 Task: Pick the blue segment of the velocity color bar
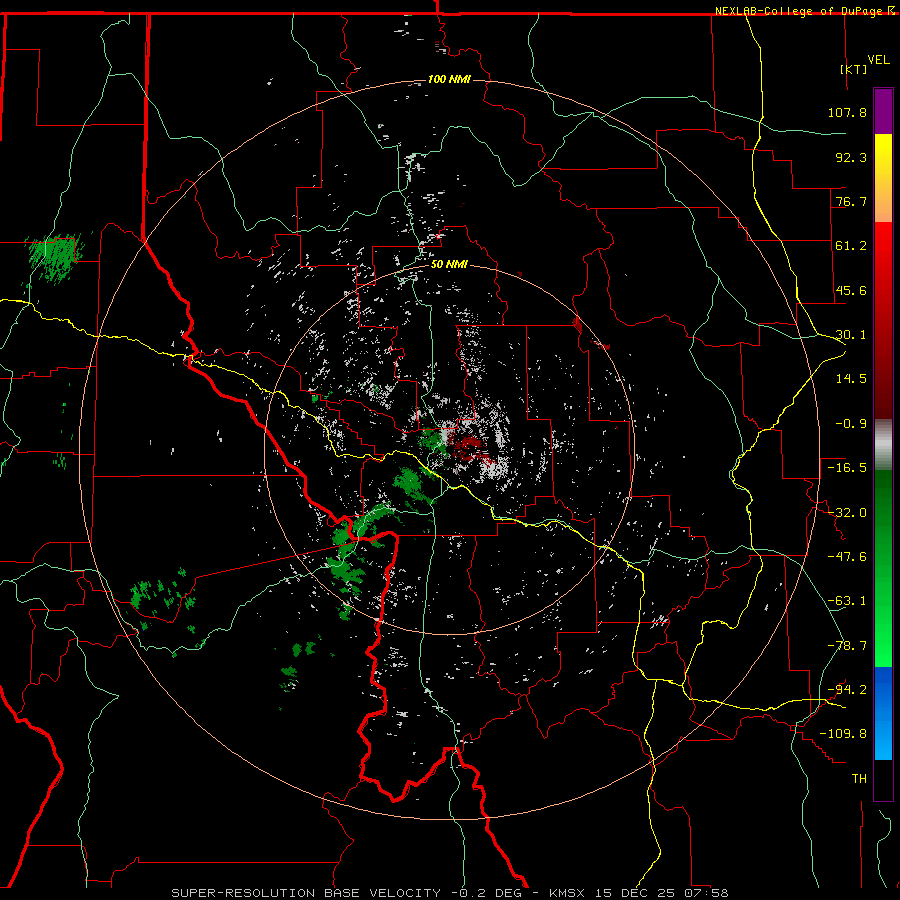[x=883, y=713]
